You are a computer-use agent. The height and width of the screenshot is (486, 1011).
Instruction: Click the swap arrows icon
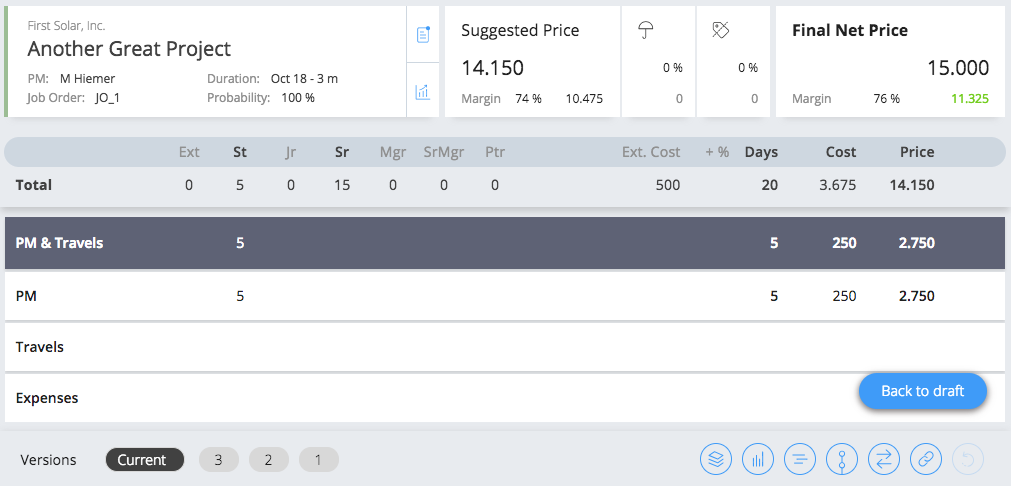pyautogui.click(x=883, y=460)
